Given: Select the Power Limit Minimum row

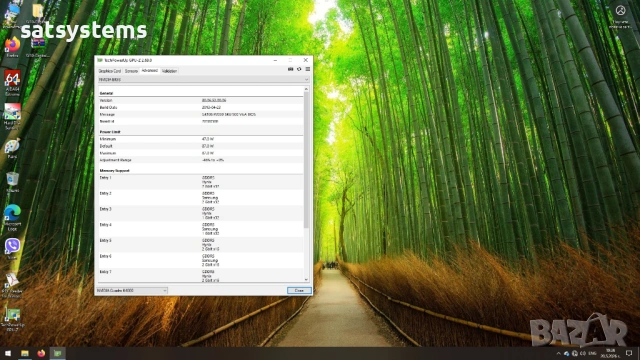Looking at the screenshot, I should 201,139.
